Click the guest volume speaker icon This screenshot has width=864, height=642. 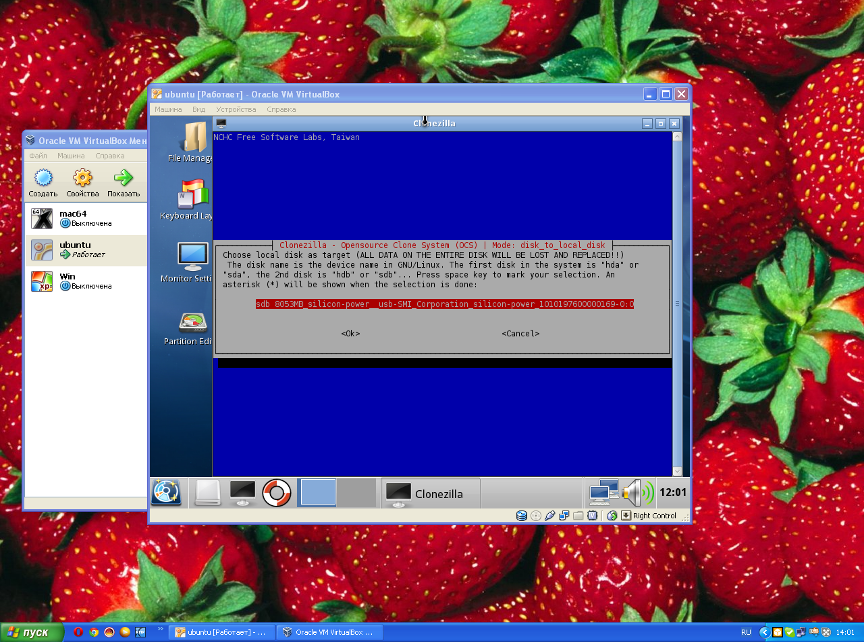tap(638, 492)
